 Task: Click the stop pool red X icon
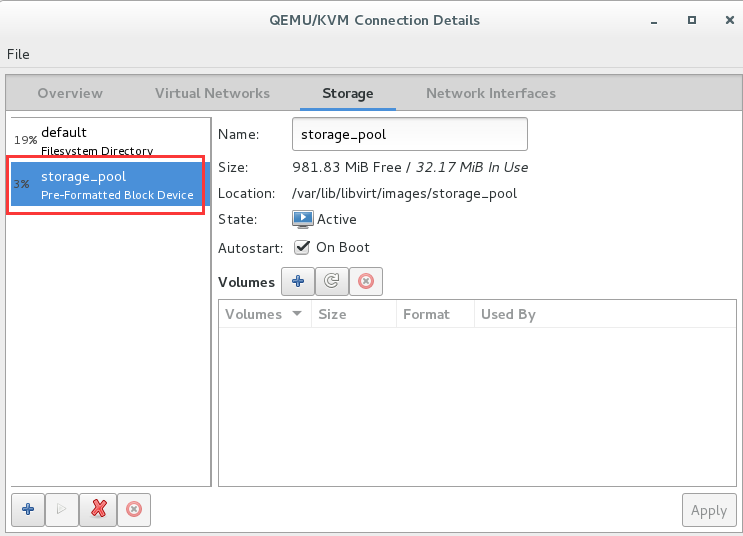(x=98, y=509)
